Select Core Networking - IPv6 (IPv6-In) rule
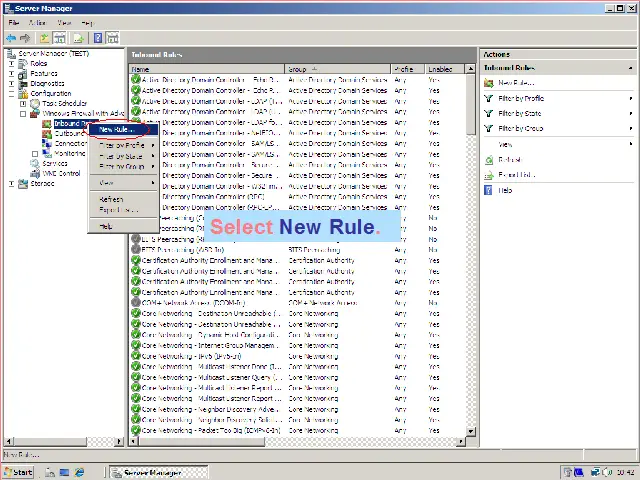 tap(297, 356)
